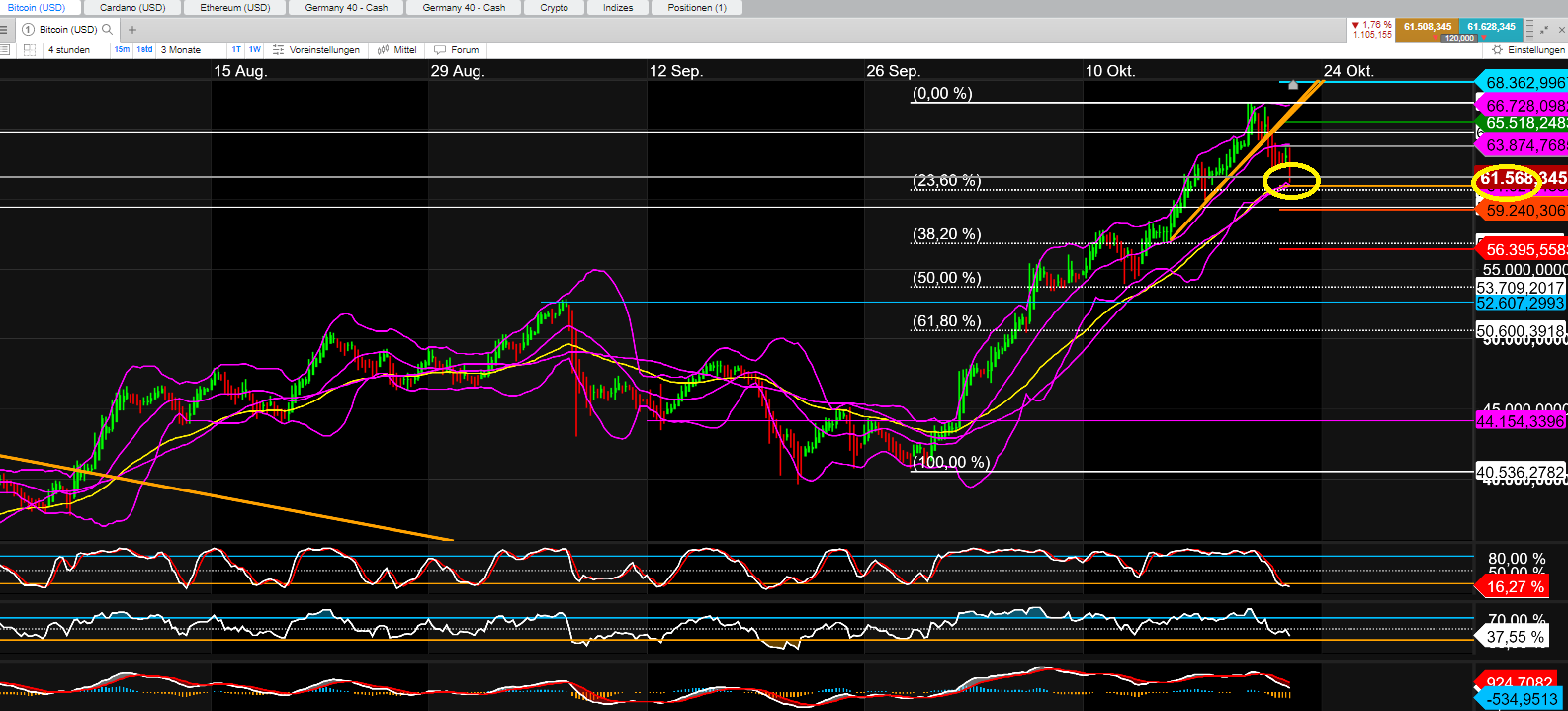Switch to the Ethereum (USD) tab
The height and width of the screenshot is (711, 1568).
pos(235,8)
